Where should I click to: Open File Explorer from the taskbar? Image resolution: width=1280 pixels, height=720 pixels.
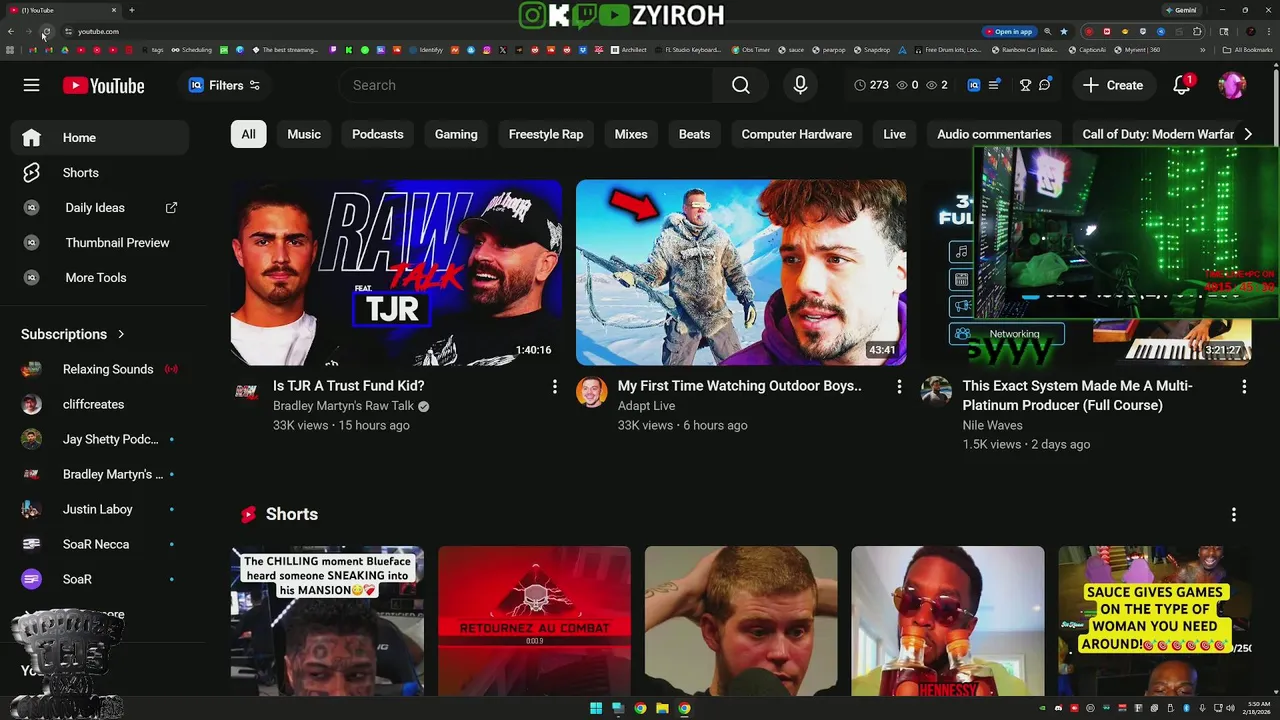(x=662, y=708)
